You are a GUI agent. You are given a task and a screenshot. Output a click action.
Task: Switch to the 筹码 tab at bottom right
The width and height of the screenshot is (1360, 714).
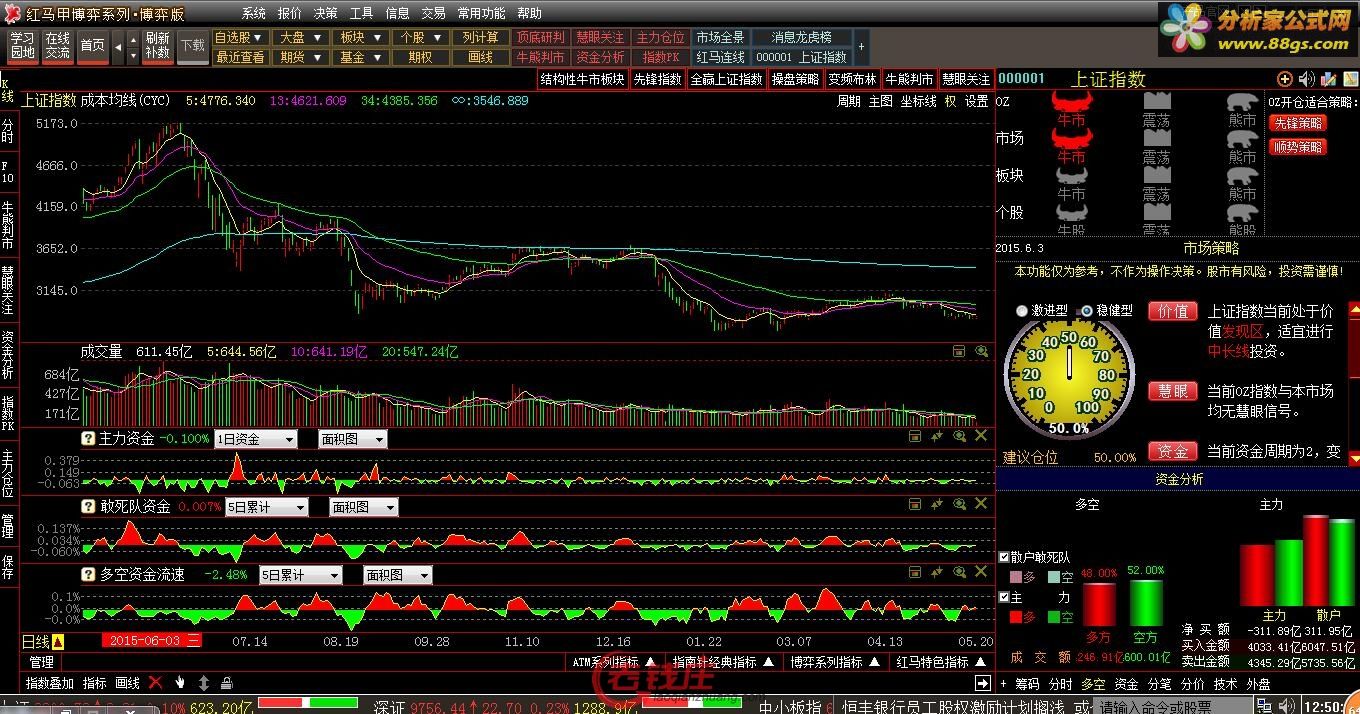[x=1027, y=684]
